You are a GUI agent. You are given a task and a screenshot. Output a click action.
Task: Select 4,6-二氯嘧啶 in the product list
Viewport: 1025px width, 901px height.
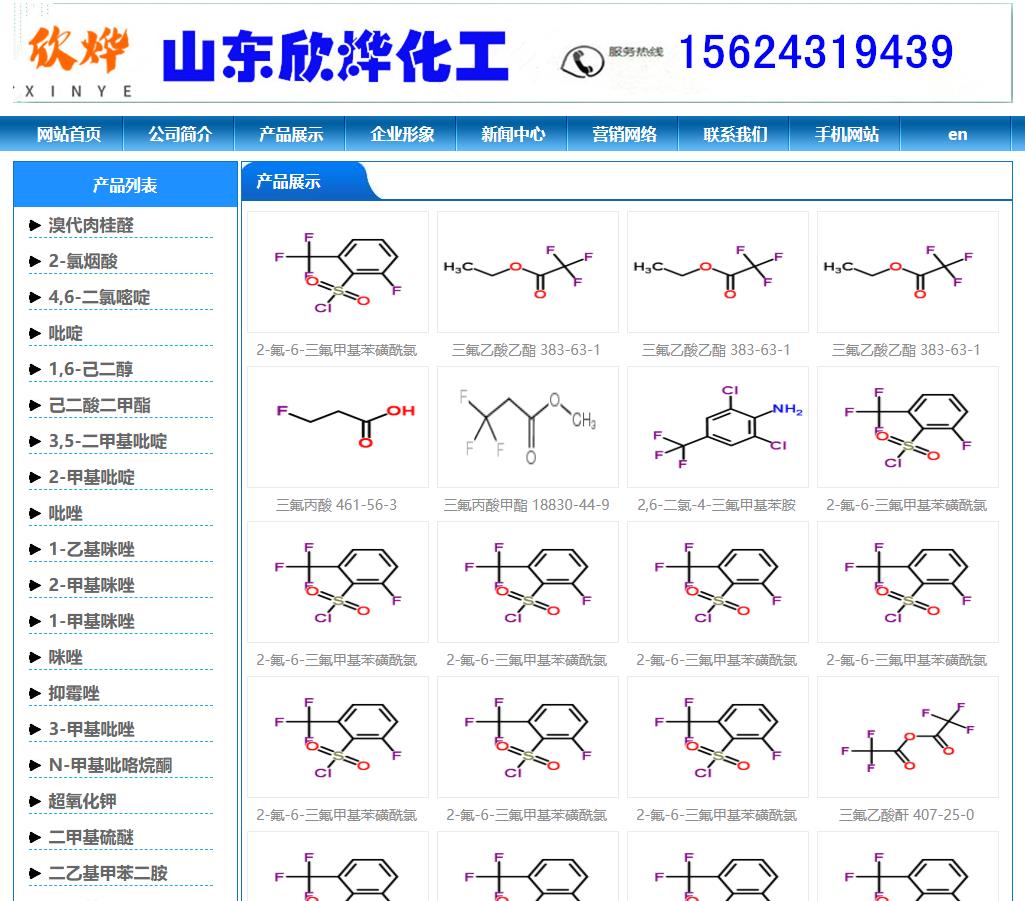99,298
